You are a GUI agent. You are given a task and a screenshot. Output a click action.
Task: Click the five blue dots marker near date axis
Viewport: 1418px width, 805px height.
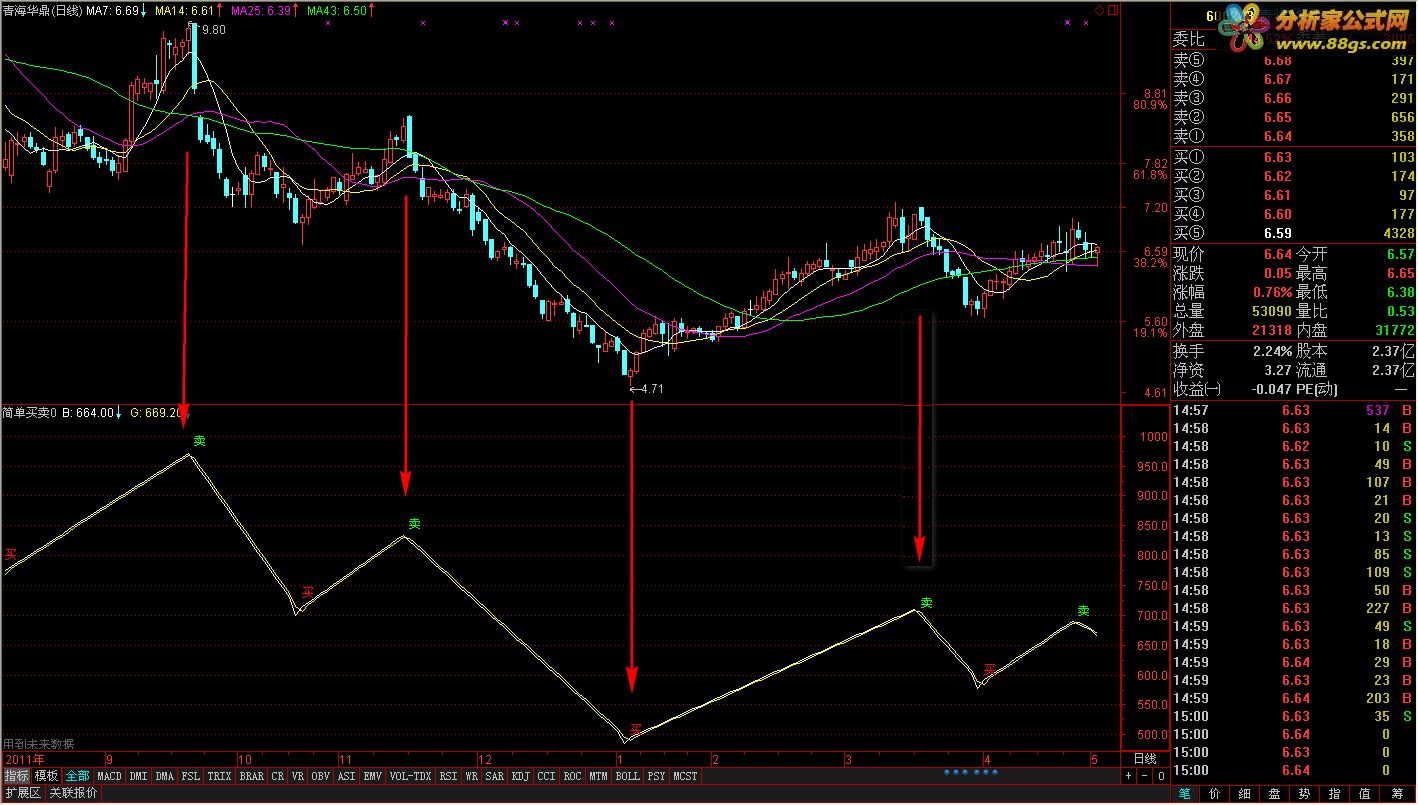[x=970, y=772]
